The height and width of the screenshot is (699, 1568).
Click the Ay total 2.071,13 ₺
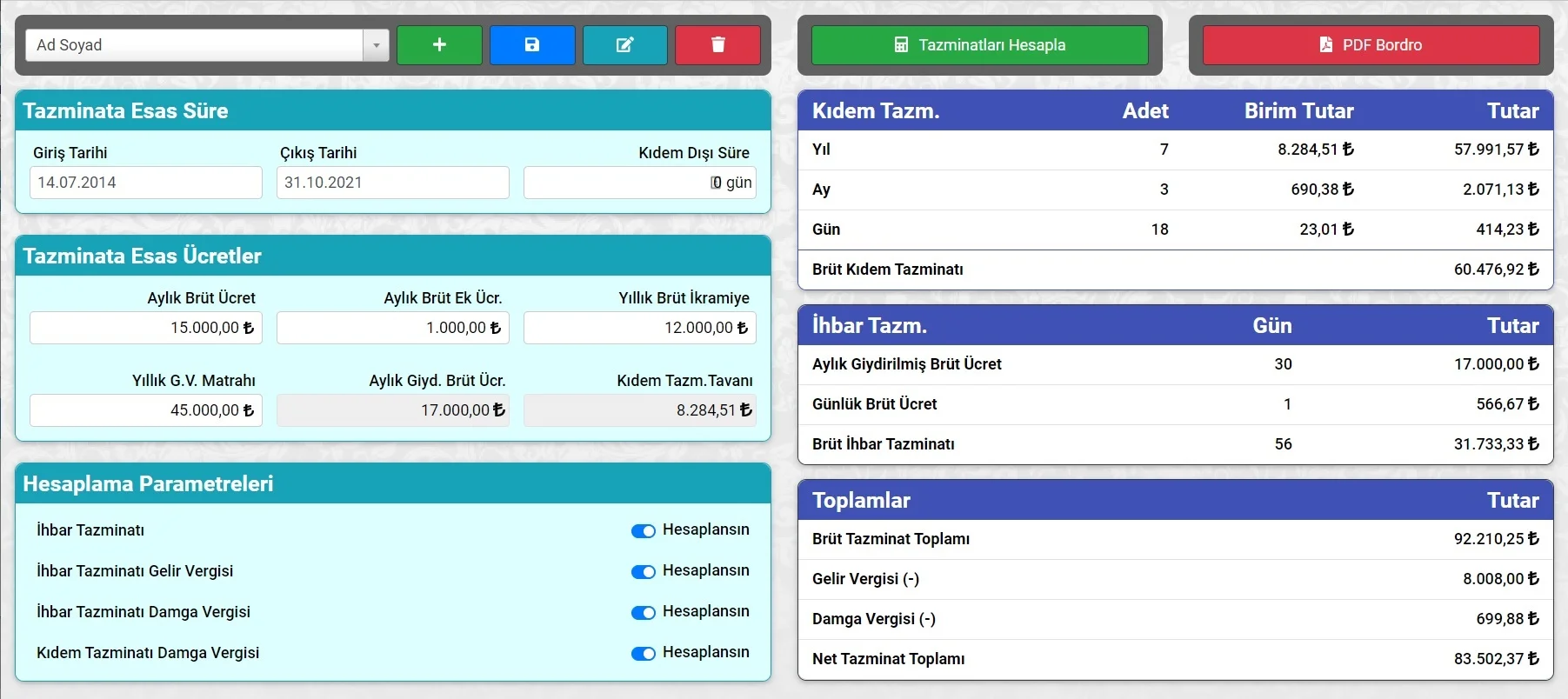pyautogui.click(x=1501, y=190)
